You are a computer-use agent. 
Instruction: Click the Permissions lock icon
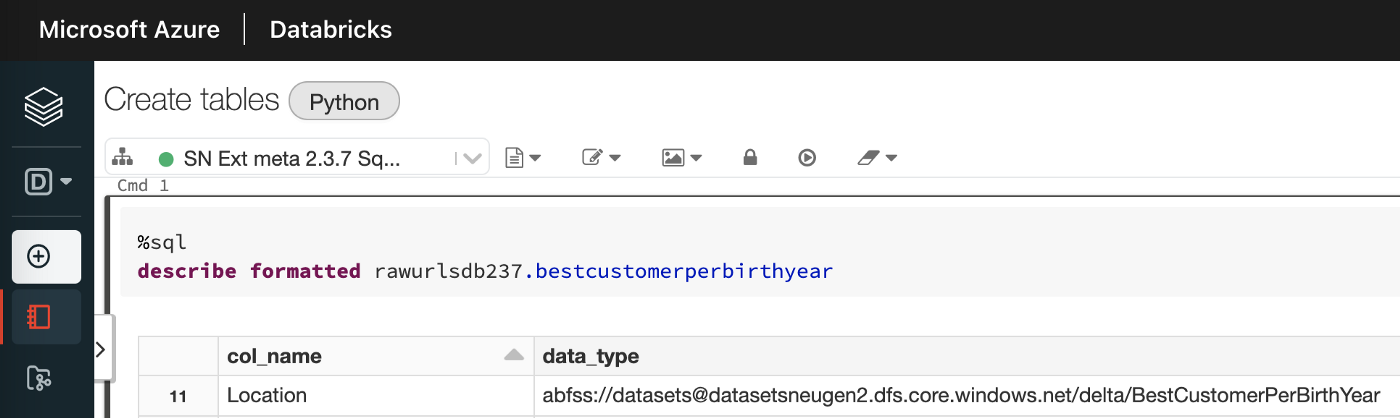tap(749, 158)
